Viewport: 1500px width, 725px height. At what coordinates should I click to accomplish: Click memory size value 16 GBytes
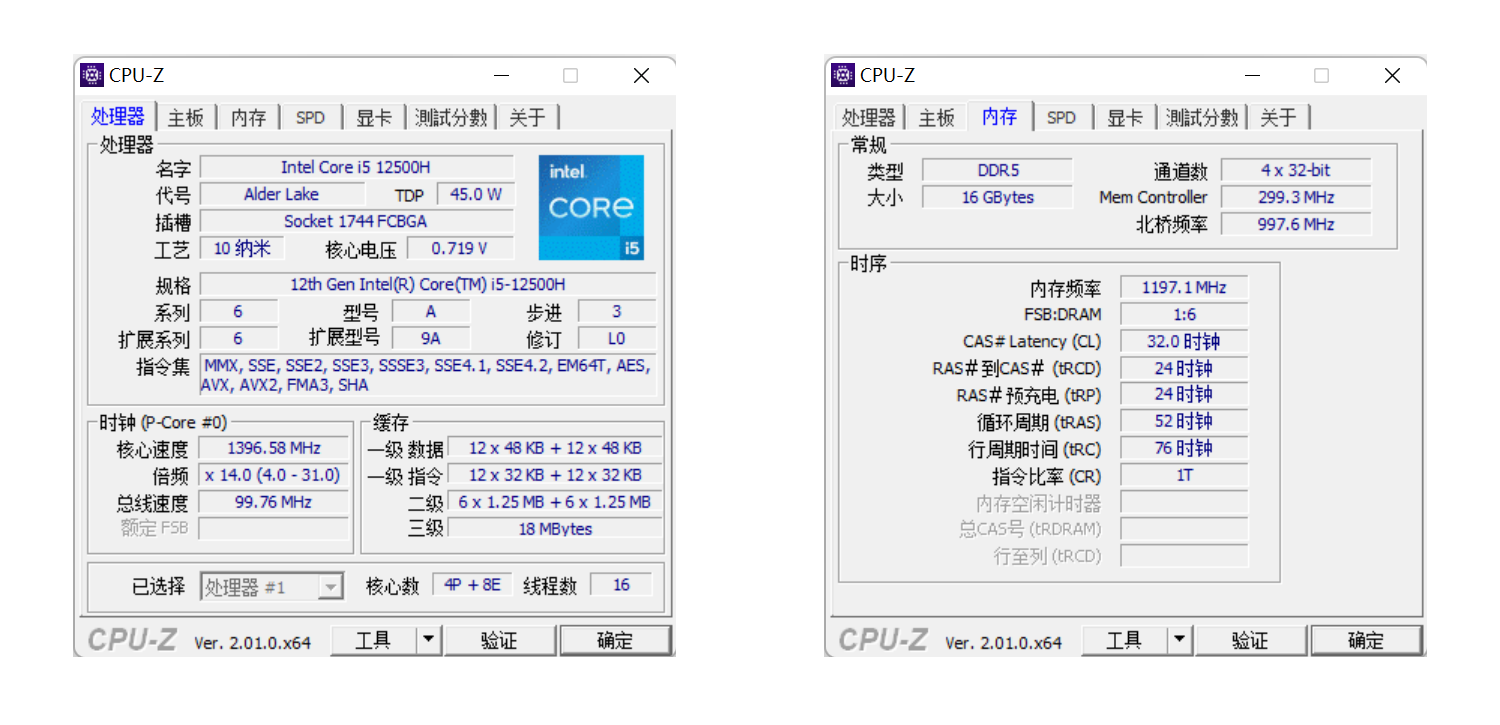[x=997, y=197]
